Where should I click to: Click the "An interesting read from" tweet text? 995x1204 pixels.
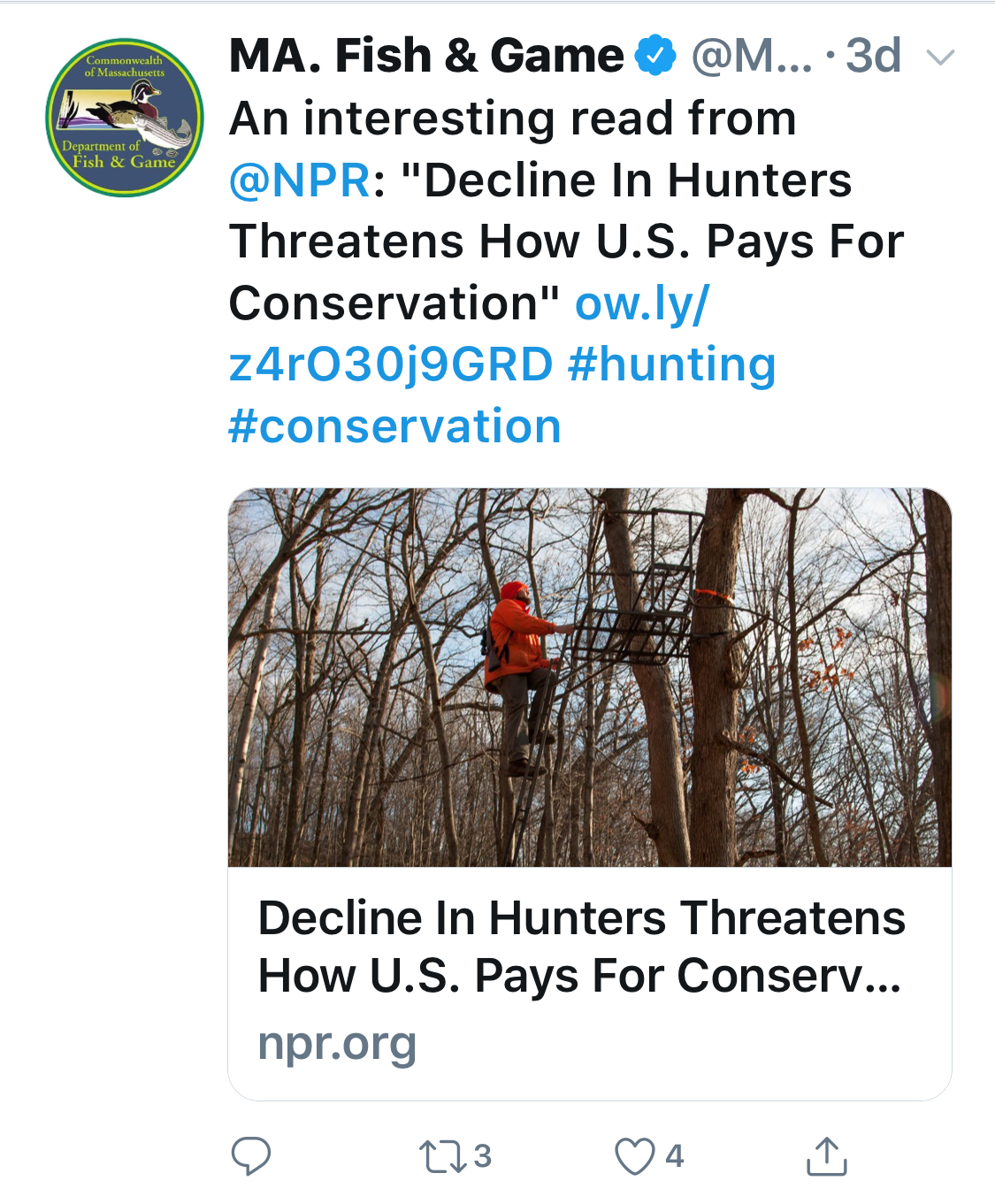[x=513, y=119]
